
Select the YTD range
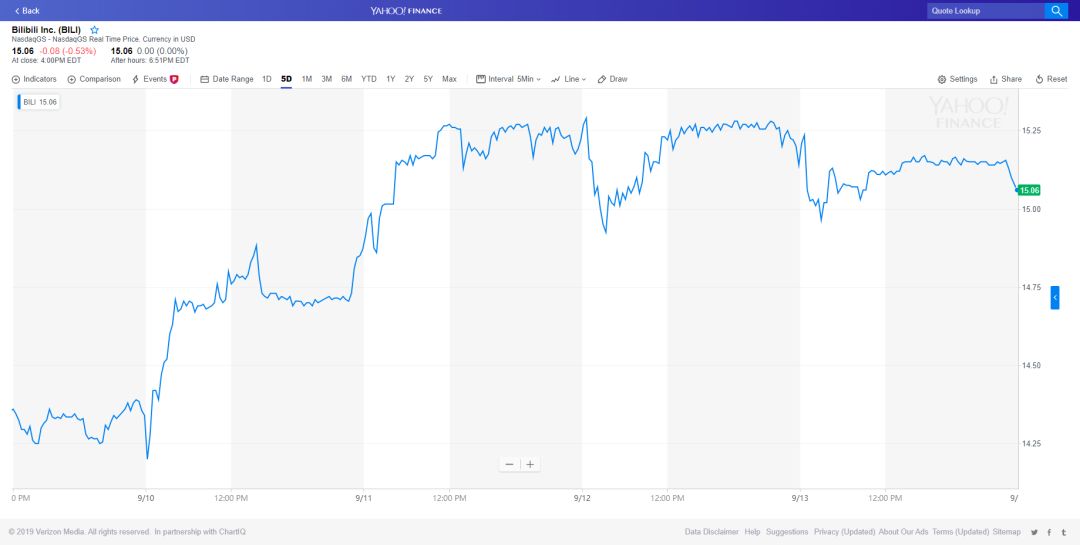pyautogui.click(x=369, y=79)
